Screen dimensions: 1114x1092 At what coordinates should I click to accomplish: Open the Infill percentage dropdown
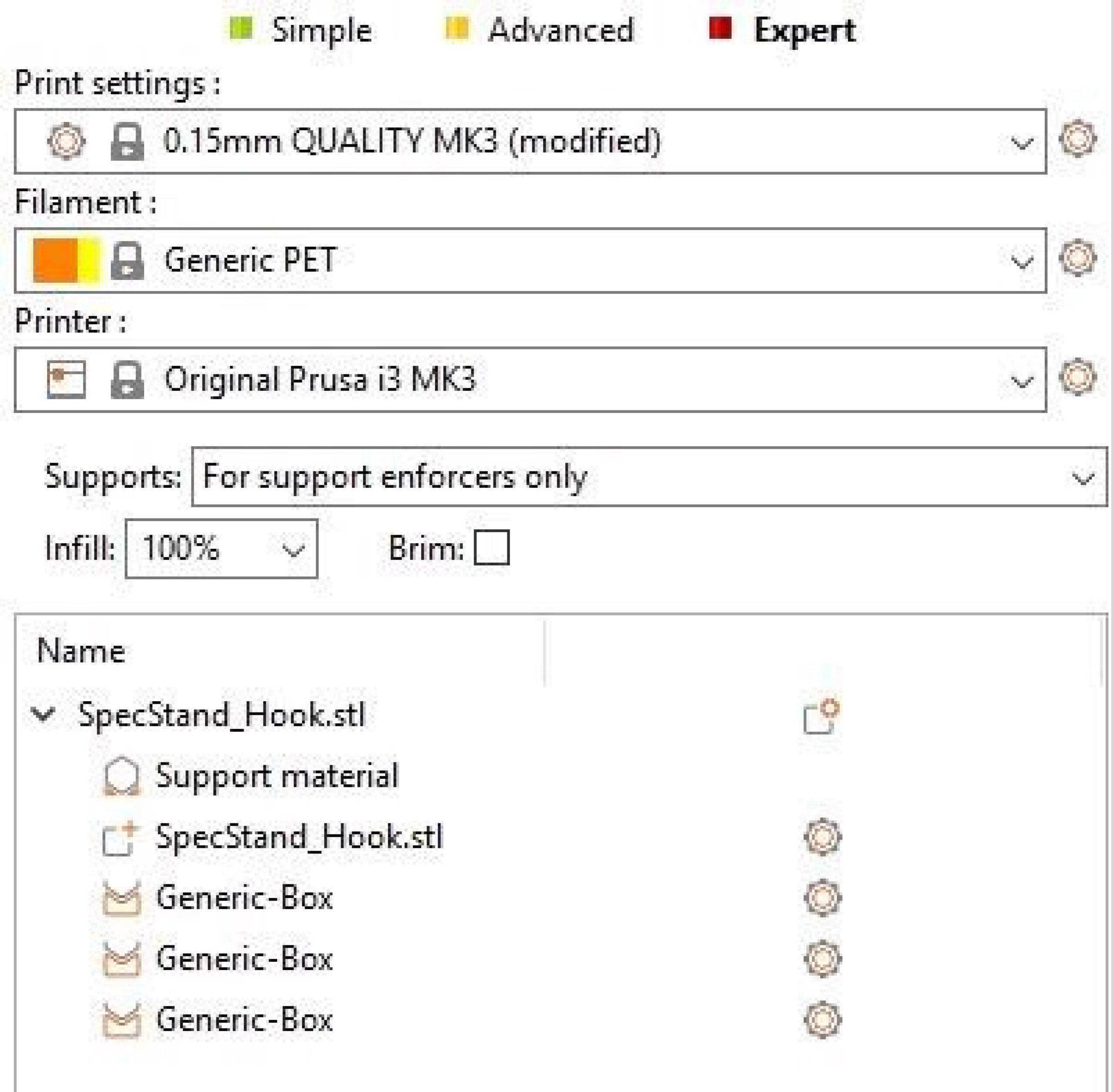click(221, 548)
